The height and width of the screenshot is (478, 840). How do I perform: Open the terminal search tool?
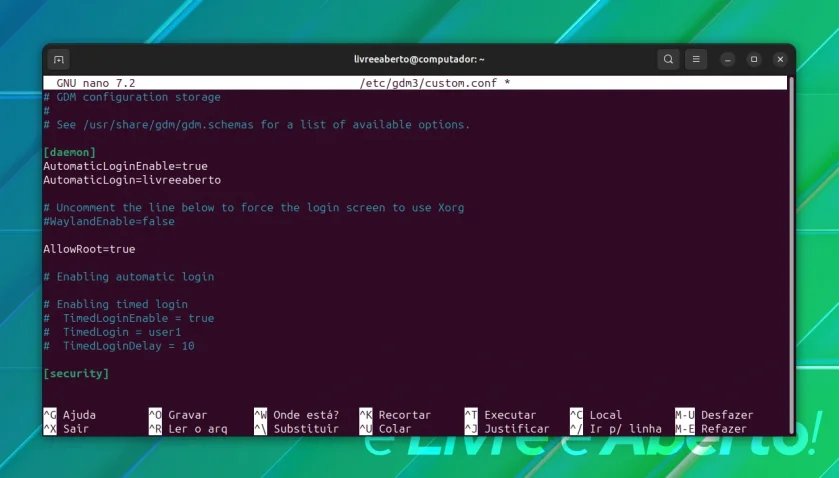[668, 59]
